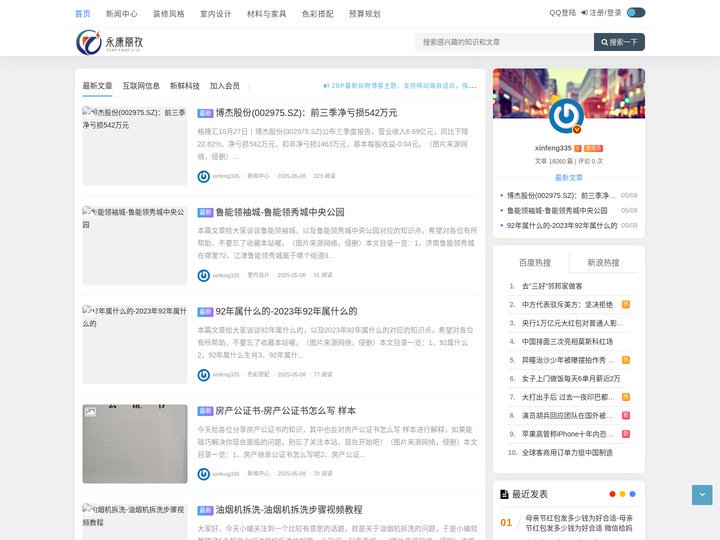Select the 加入会员 tab
Viewport: 720px width, 540px height.
(225, 86)
